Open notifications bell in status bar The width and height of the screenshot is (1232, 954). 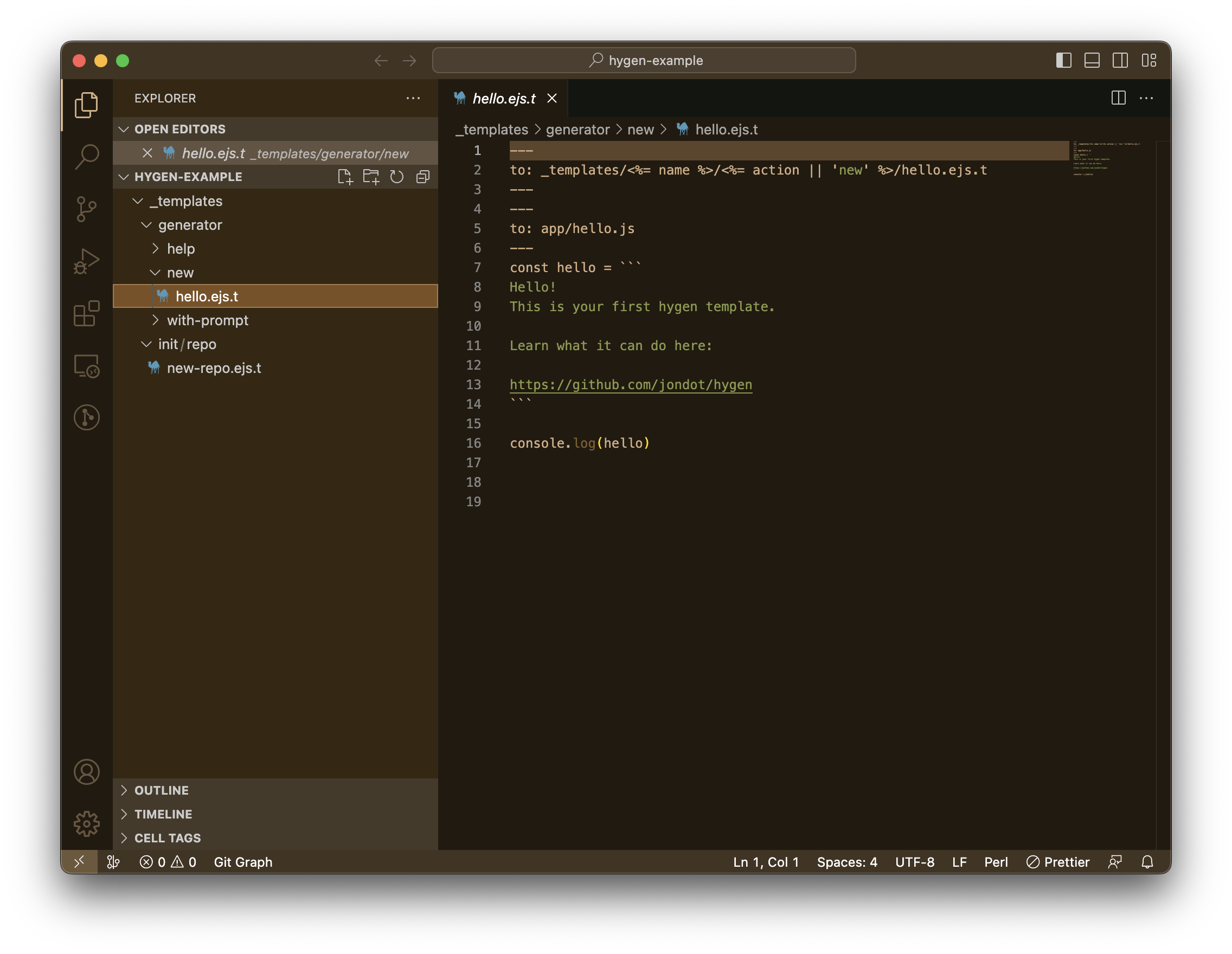[1147, 861]
